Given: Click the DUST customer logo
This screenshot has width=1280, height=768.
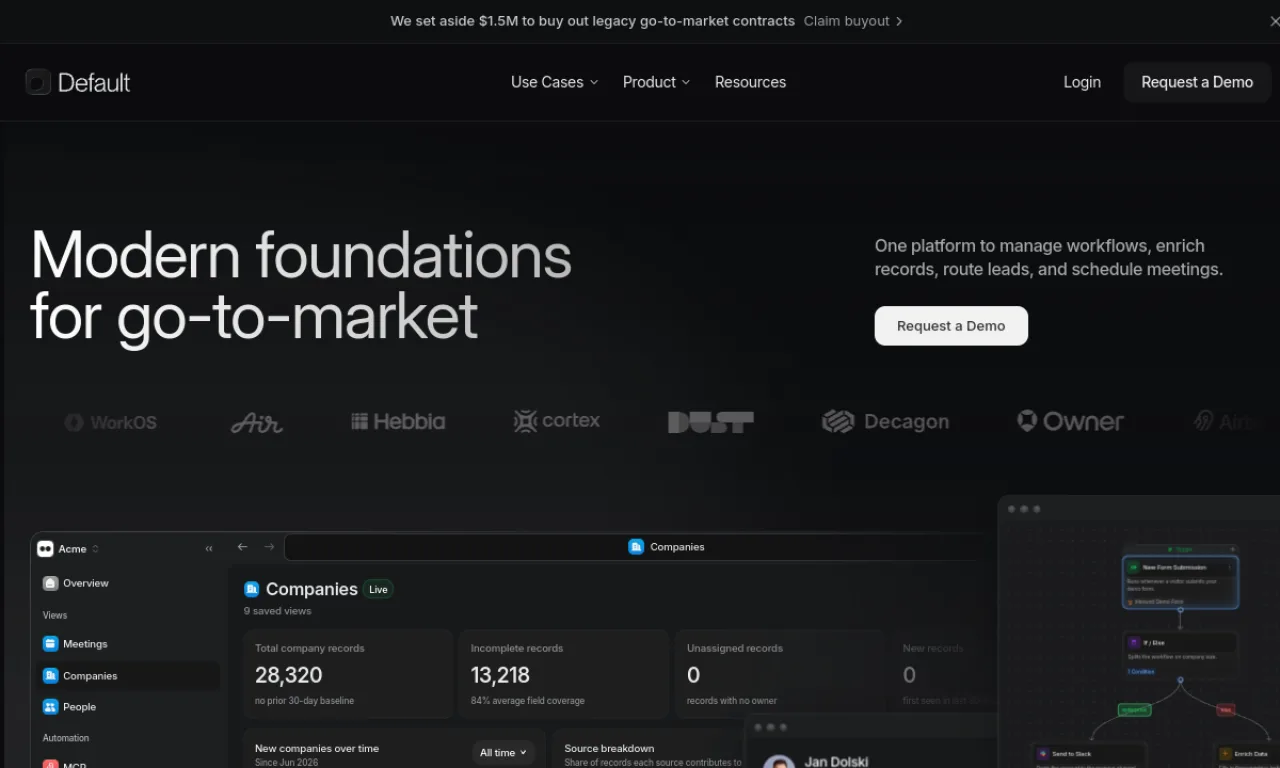Looking at the screenshot, I should [711, 422].
